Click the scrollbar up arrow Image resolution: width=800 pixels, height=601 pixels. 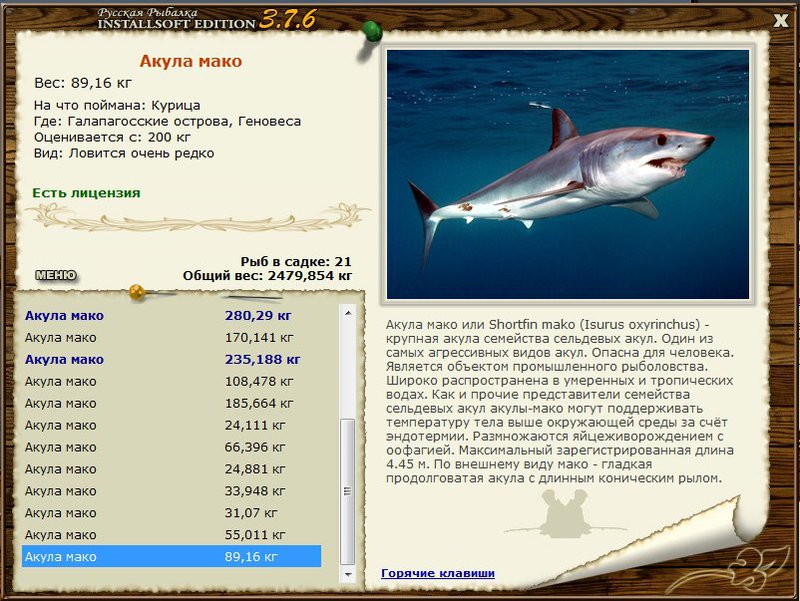tap(348, 313)
